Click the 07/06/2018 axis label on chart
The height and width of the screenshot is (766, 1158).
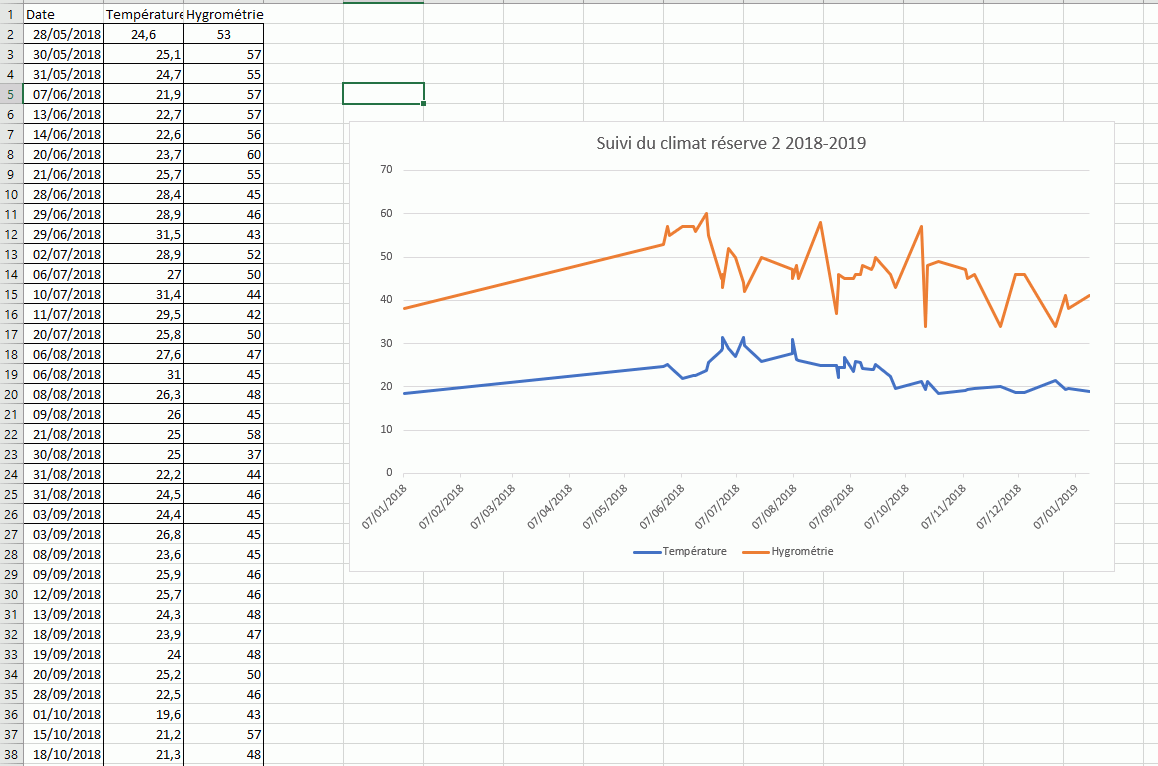662,506
